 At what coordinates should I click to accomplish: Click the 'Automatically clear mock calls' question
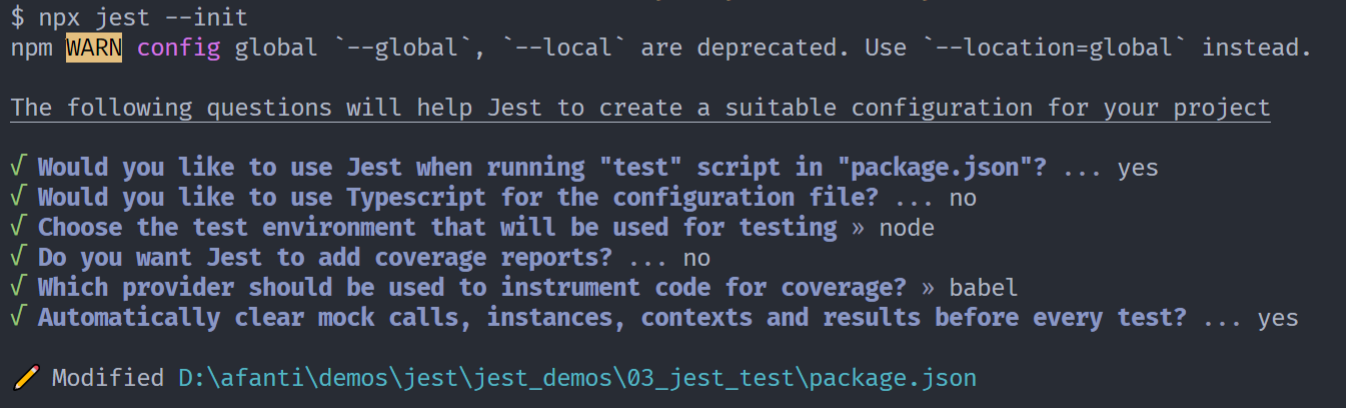pyautogui.click(x=613, y=318)
